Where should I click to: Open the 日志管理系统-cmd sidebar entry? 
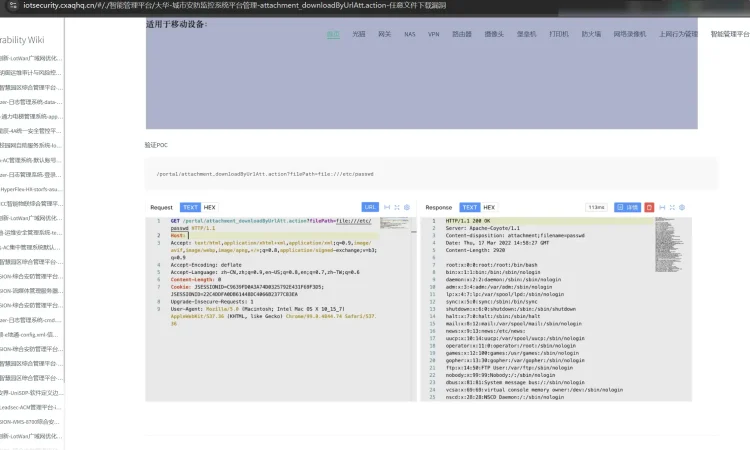point(31,319)
